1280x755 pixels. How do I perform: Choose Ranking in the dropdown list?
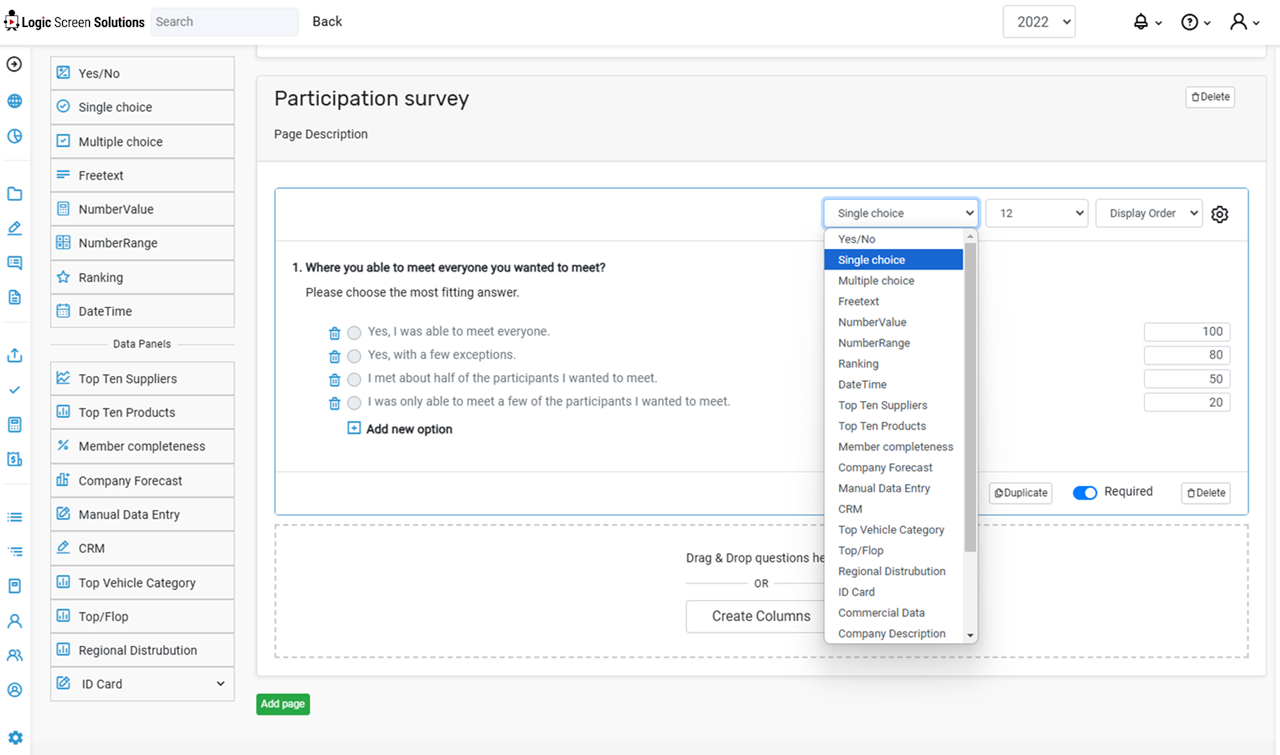(x=894, y=364)
